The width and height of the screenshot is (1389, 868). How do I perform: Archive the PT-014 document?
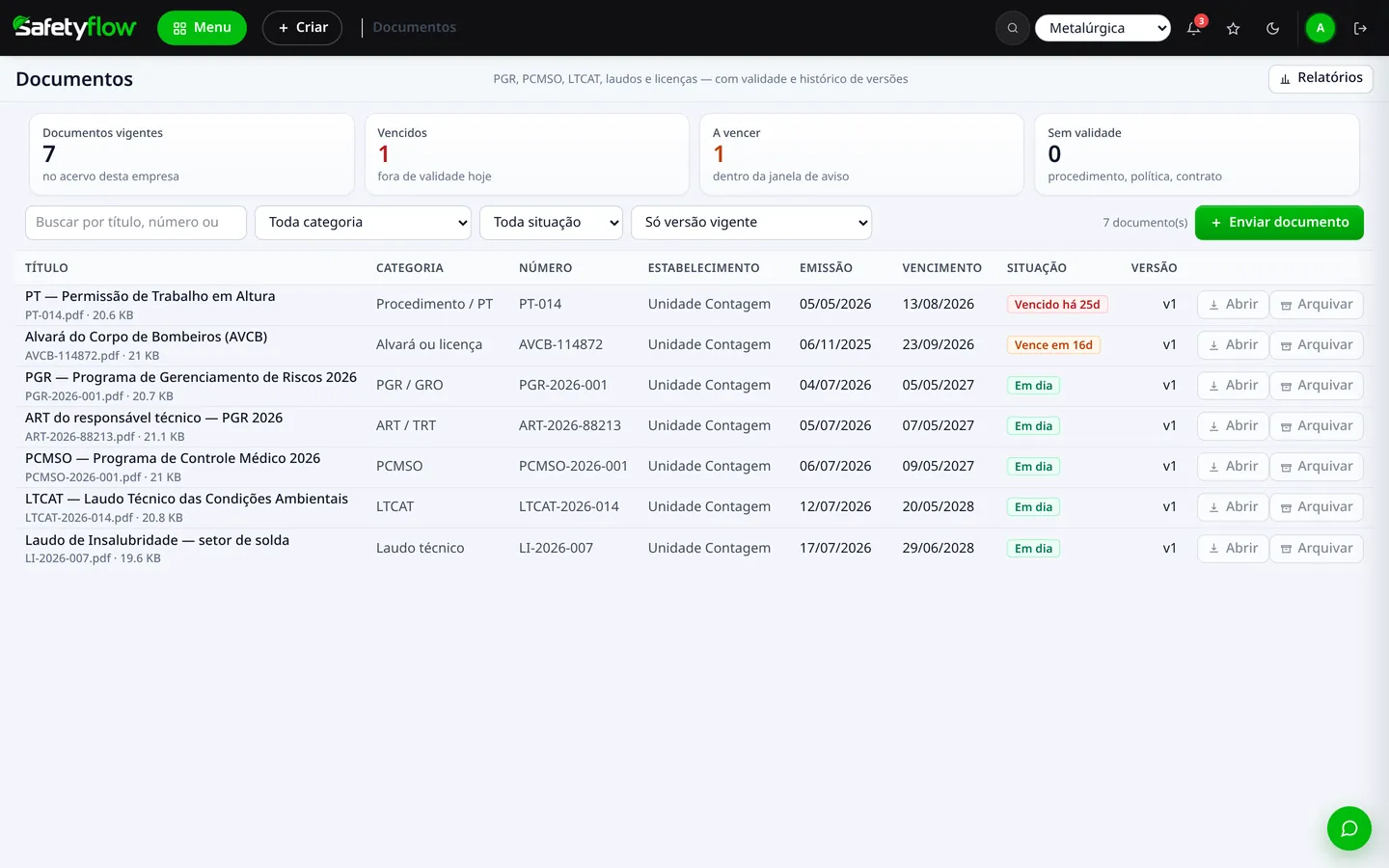click(x=1317, y=305)
